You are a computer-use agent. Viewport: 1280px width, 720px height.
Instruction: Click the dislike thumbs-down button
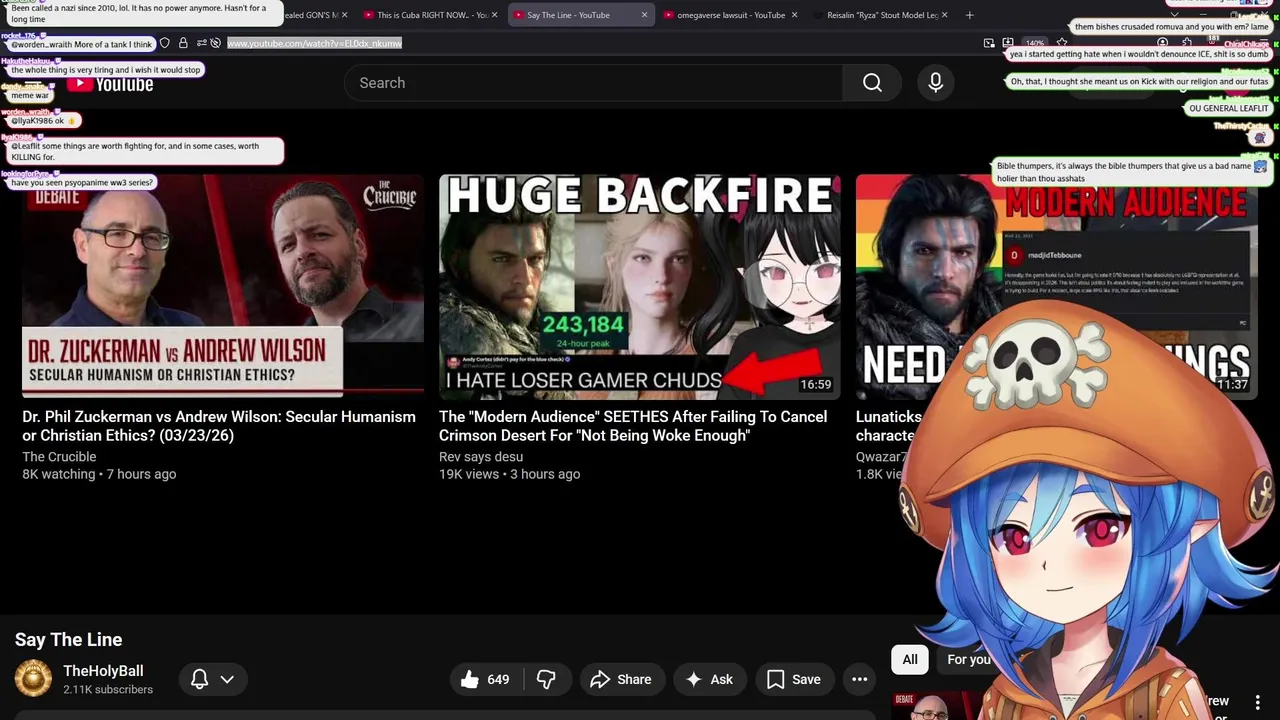546,679
